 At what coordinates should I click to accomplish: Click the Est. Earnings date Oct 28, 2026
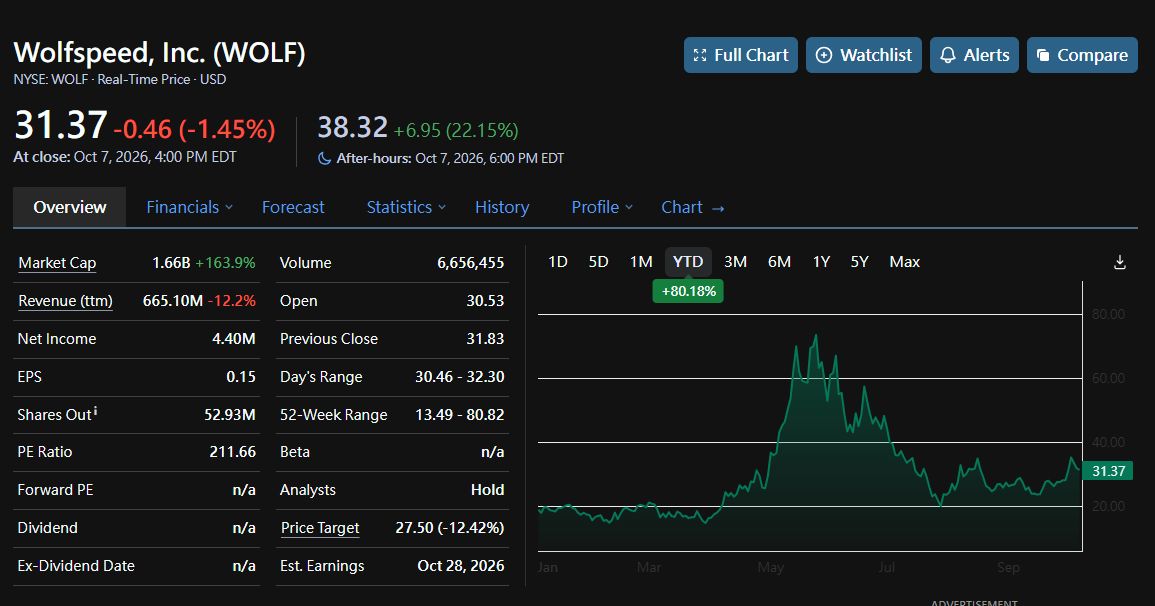461,566
